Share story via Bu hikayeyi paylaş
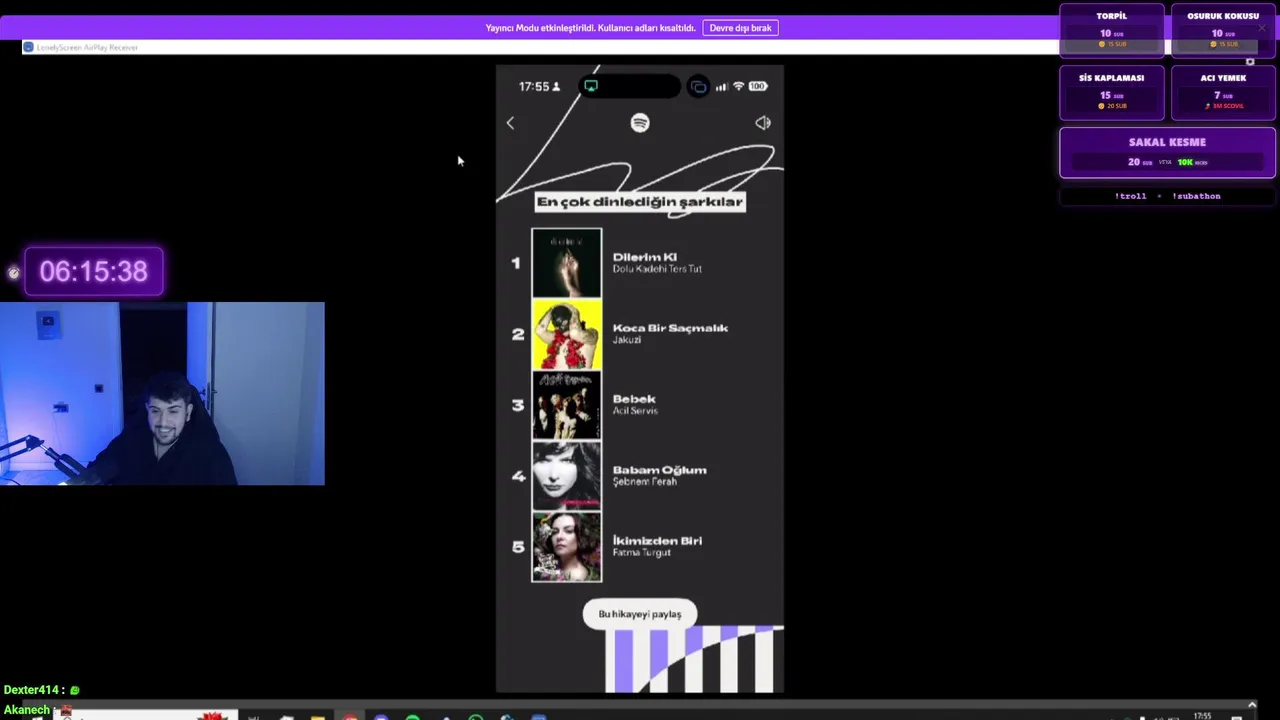The width and height of the screenshot is (1280, 720). 640,614
